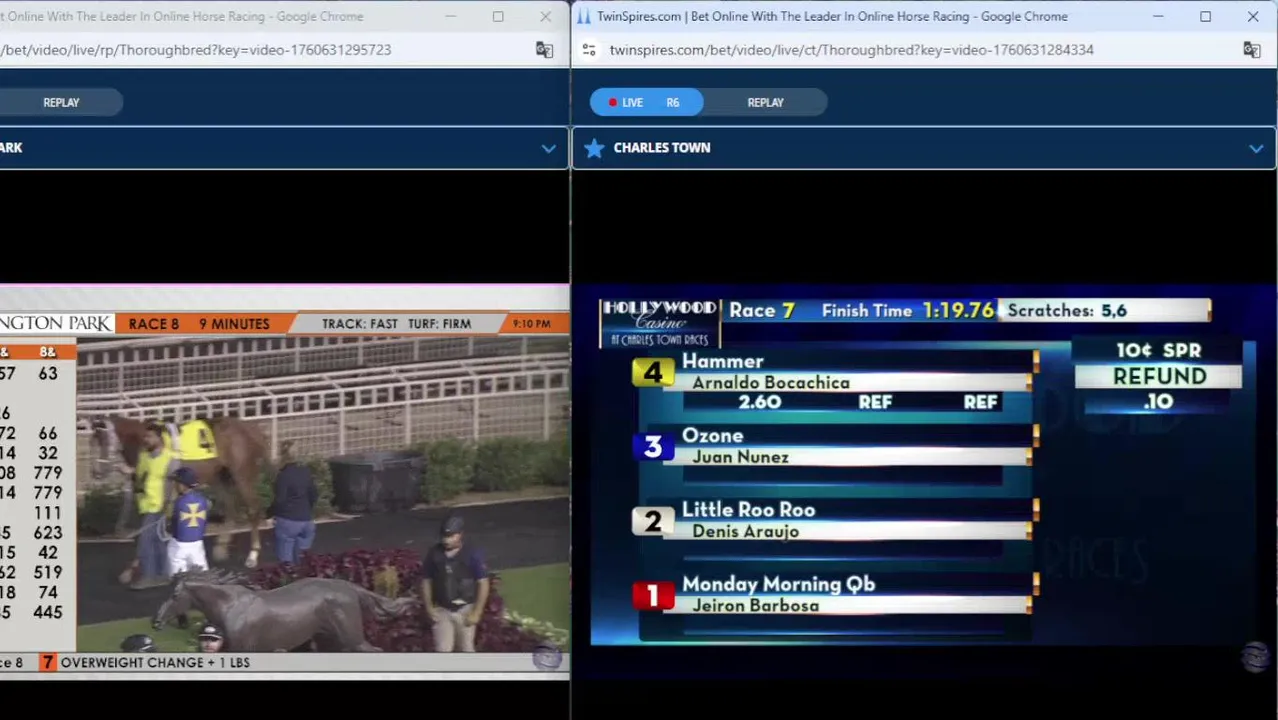This screenshot has height=720, width=1278.
Task: Expand the left window track dropdown chevron
Action: (549, 148)
